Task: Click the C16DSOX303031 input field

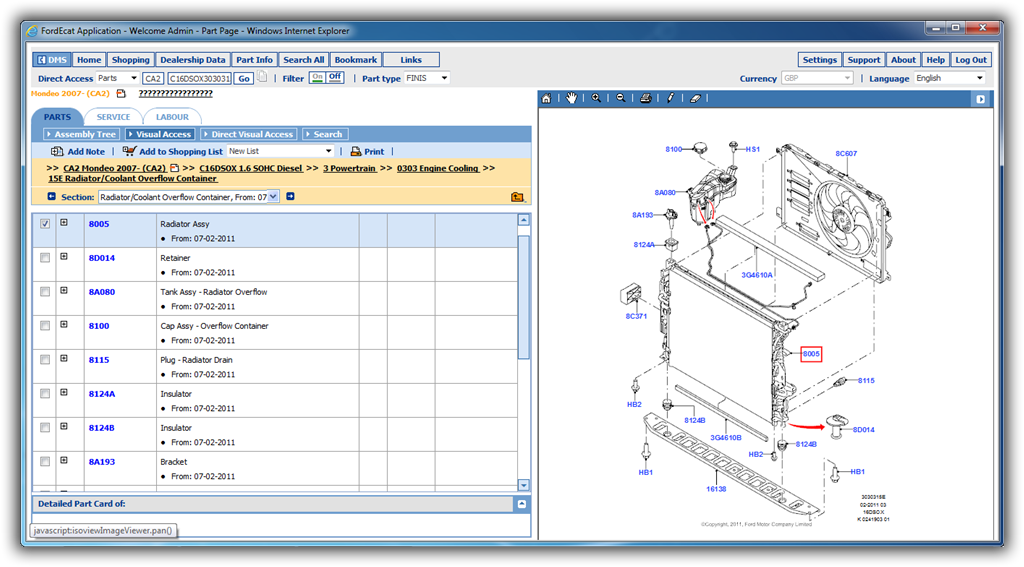Action: (x=200, y=78)
